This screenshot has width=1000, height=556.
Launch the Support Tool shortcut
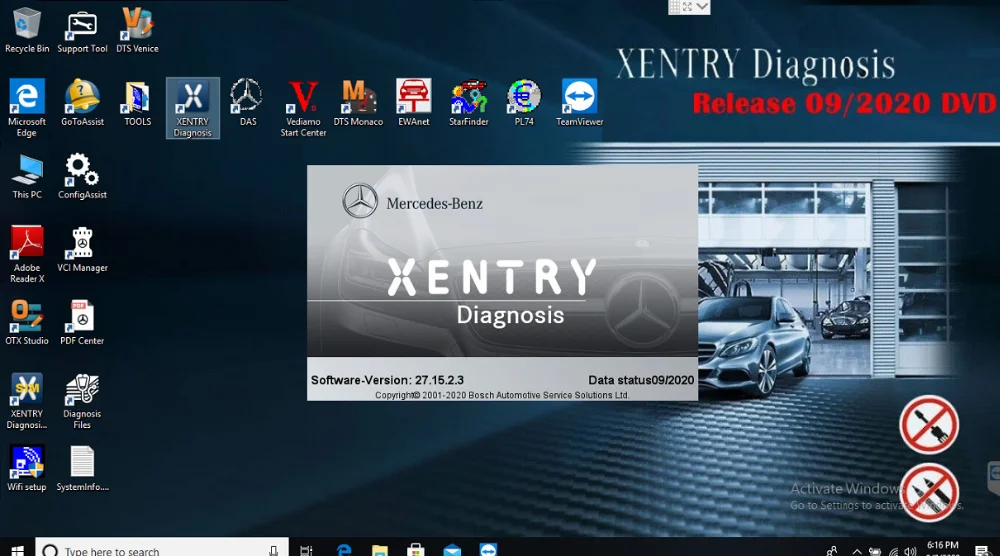point(82,30)
